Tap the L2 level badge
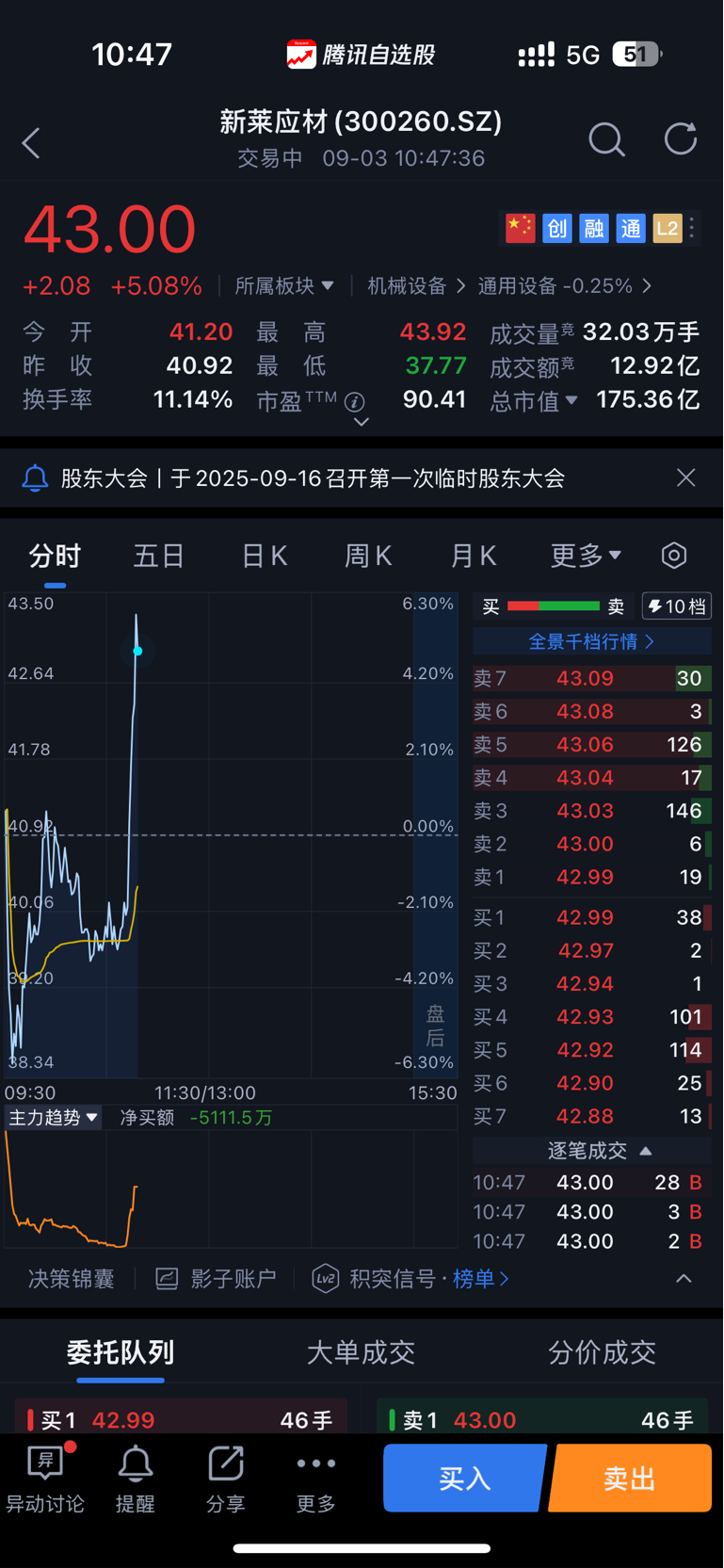Viewport: 724px width, 1568px height. pyautogui.click(x=667, y=228)
